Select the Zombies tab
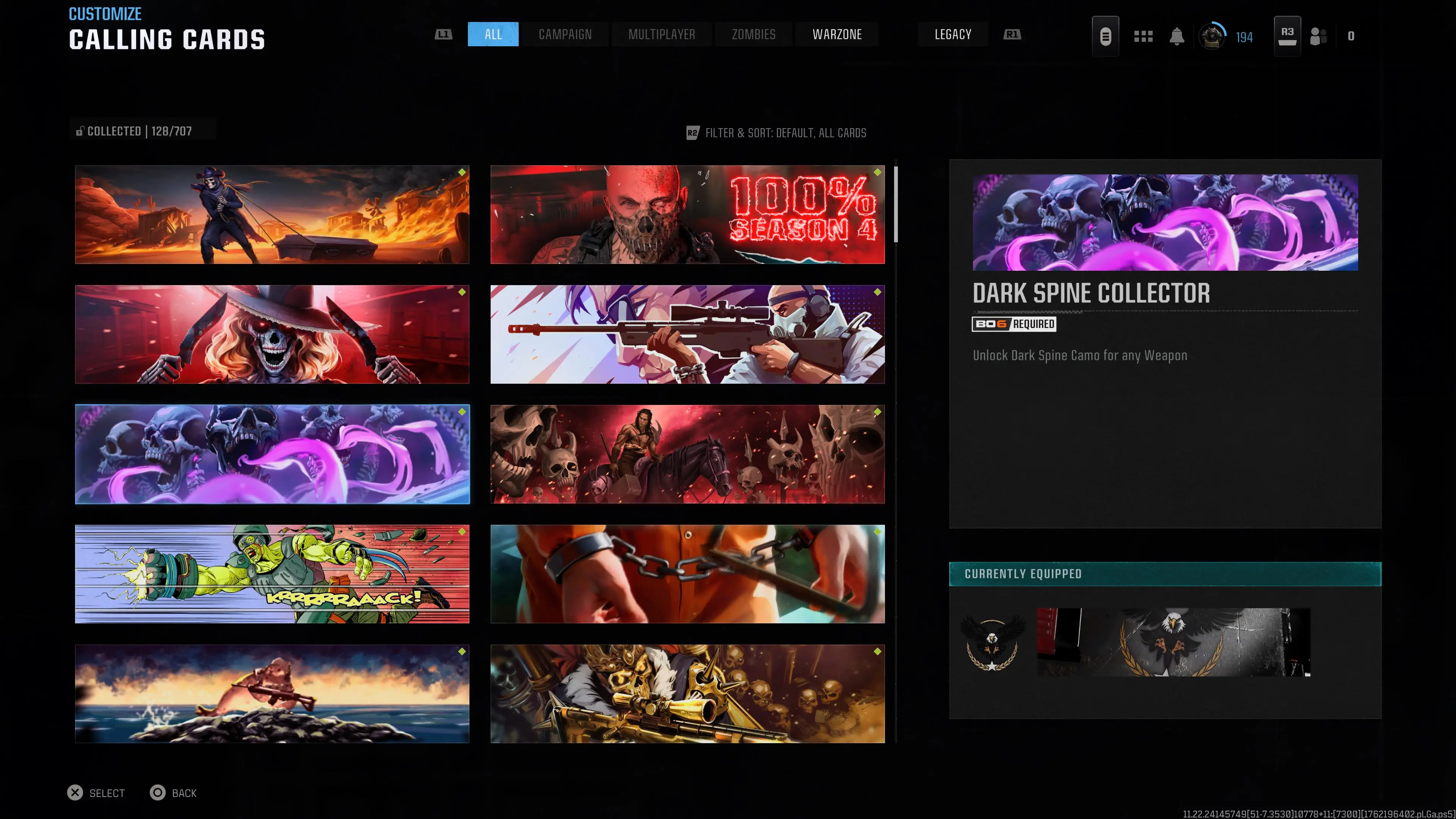Viewport: 1456px width, 819px height. point(753,35)
